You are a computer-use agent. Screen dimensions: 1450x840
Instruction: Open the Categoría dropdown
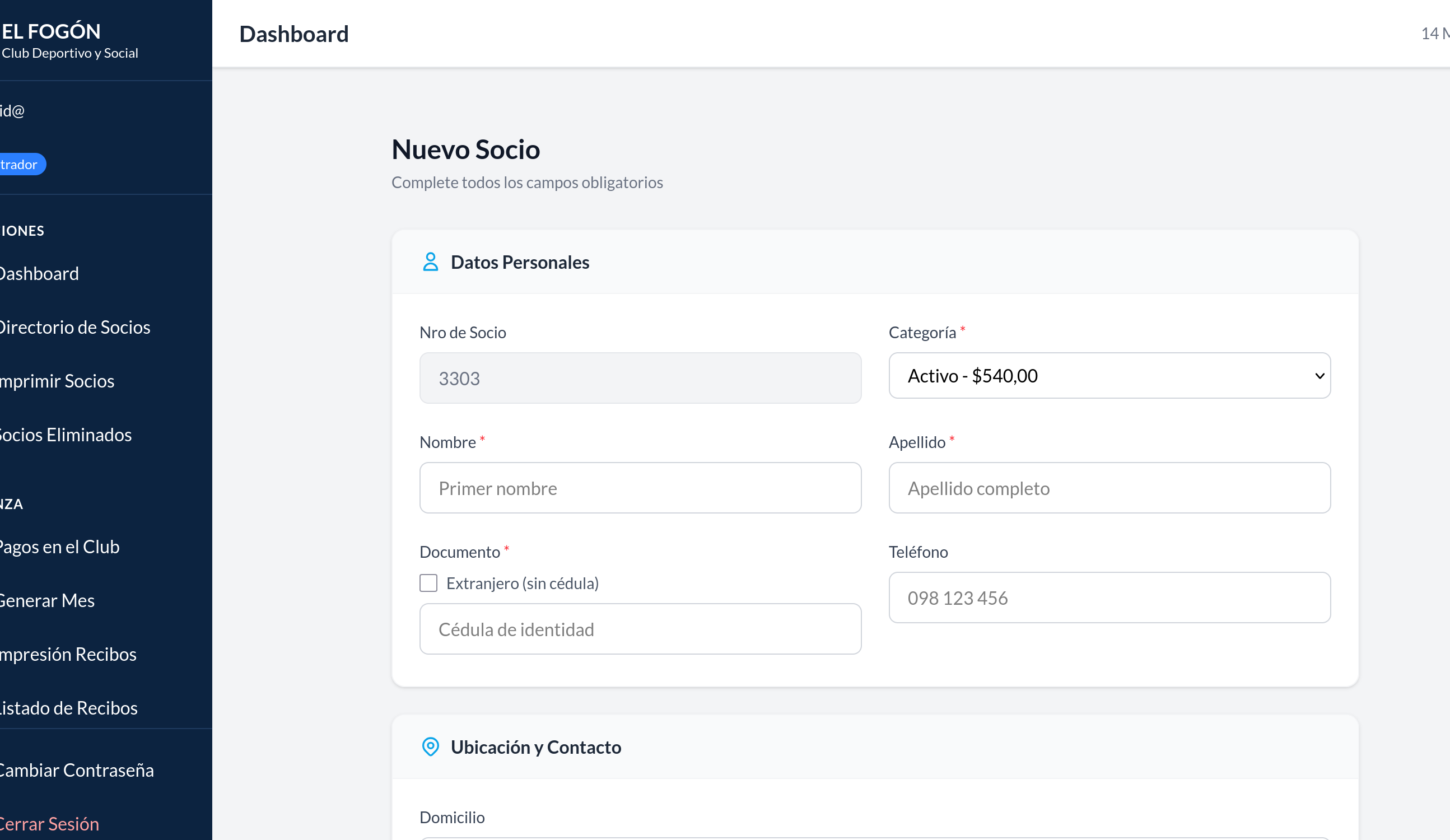pos(1109,376)
